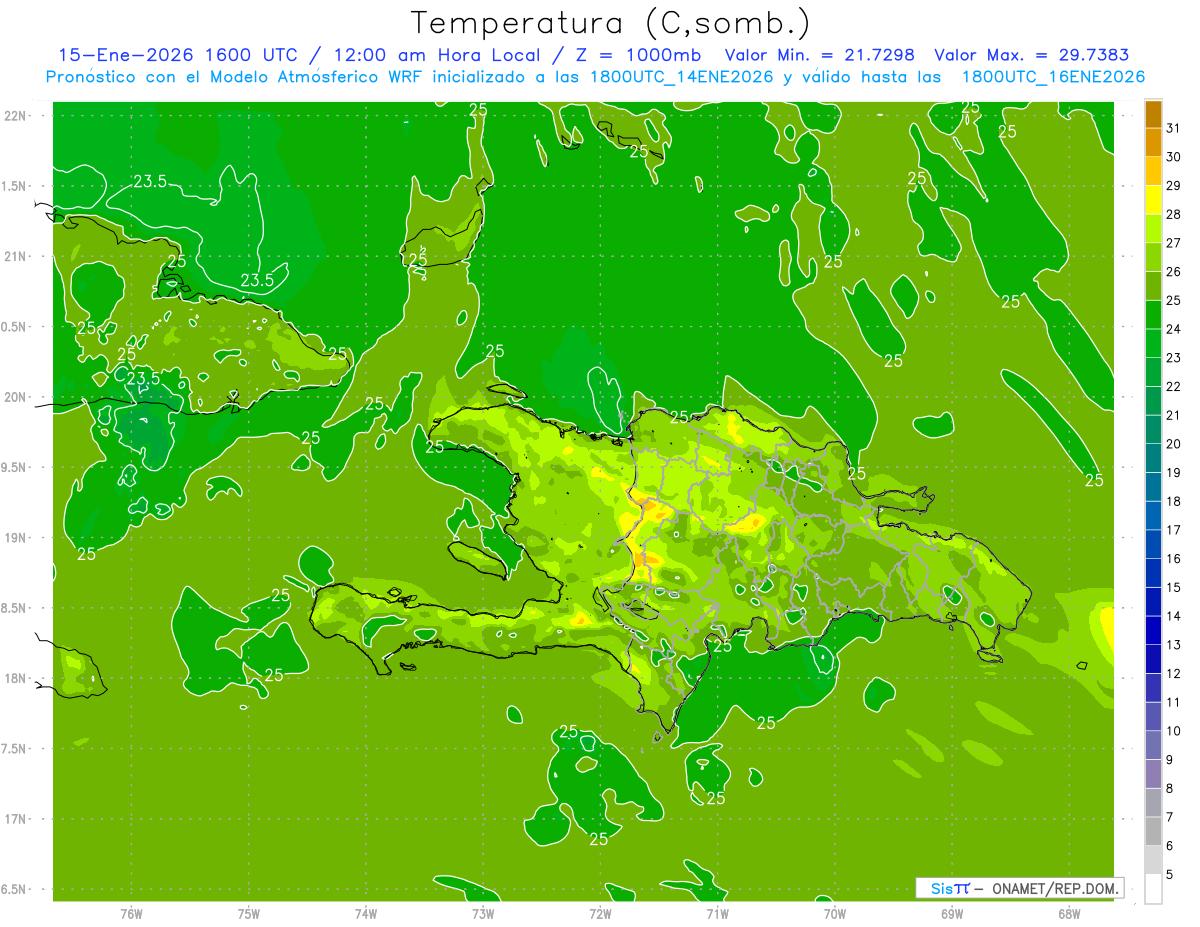
Task: Click the yellow legend band between 28 and 29
Action: (1153, 200)
